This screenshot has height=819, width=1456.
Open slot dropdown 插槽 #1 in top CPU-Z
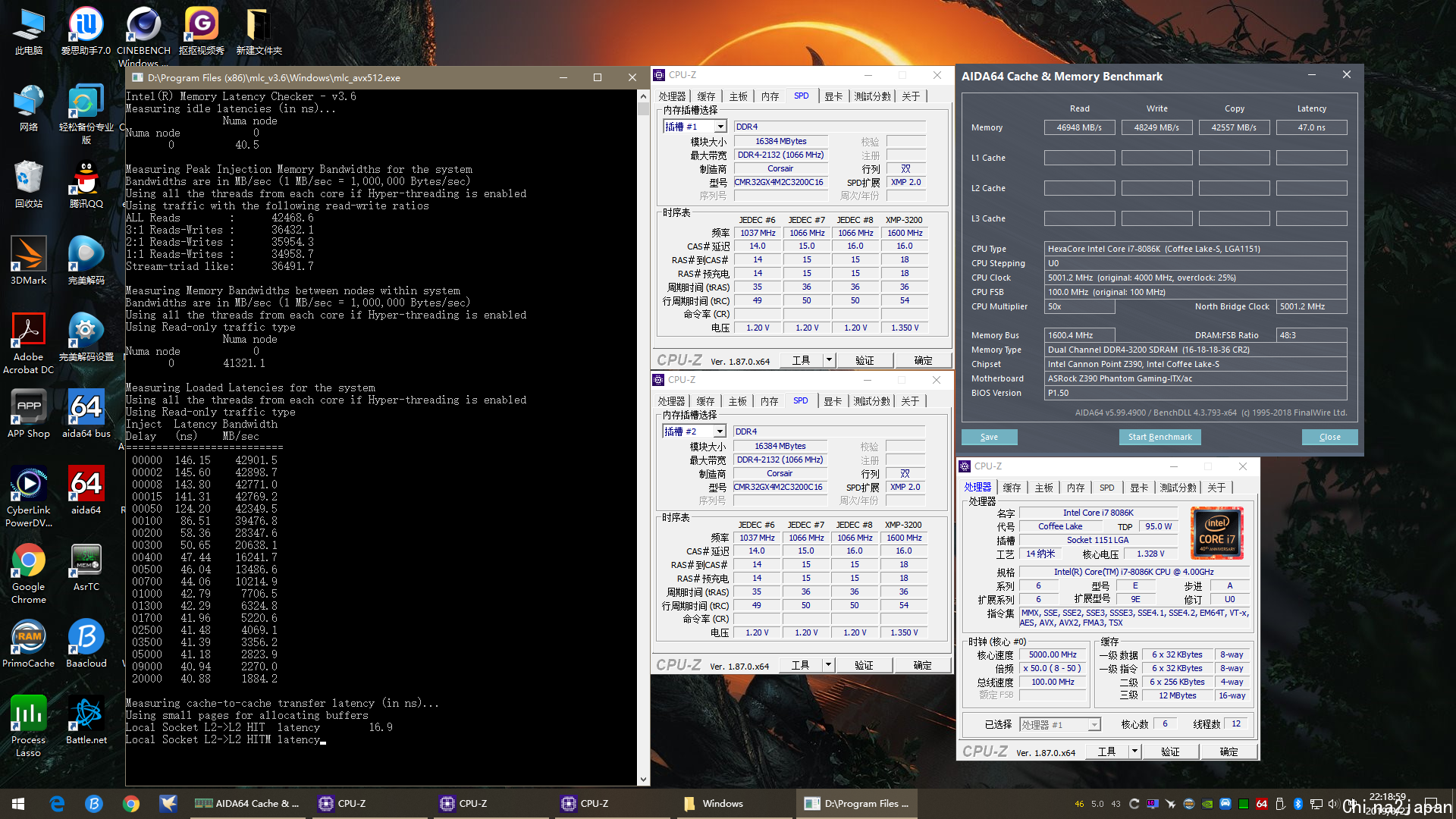pyautogui.click(x=720, y=127)
